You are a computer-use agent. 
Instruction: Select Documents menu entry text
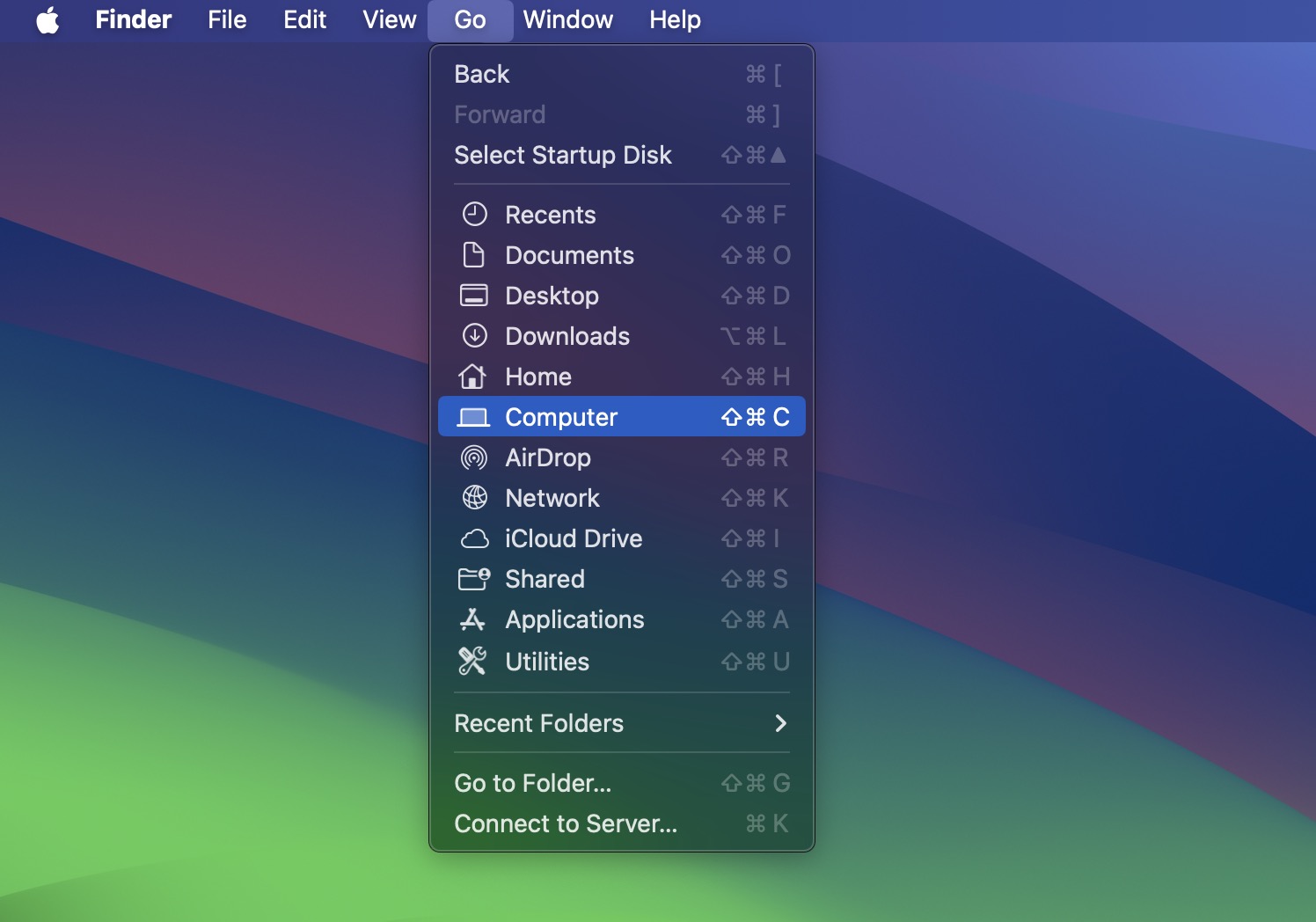[x=569, y=255]
